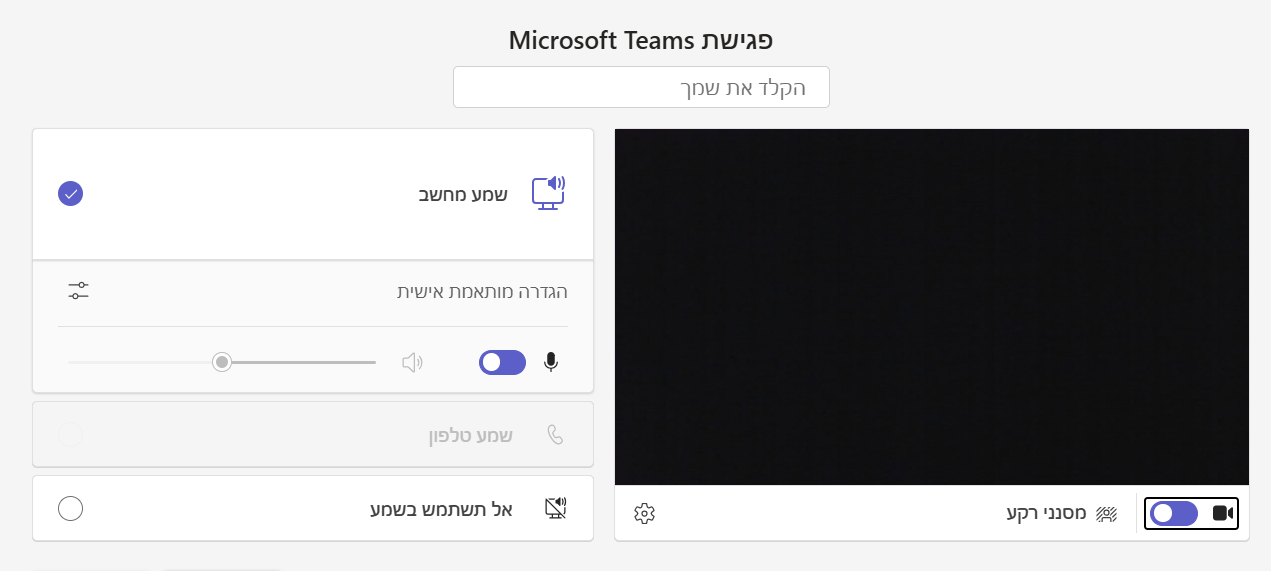The width and height of the screenshot is (1271, 571).
Task: Click the speaker volume icon
Action: [412, 362]
